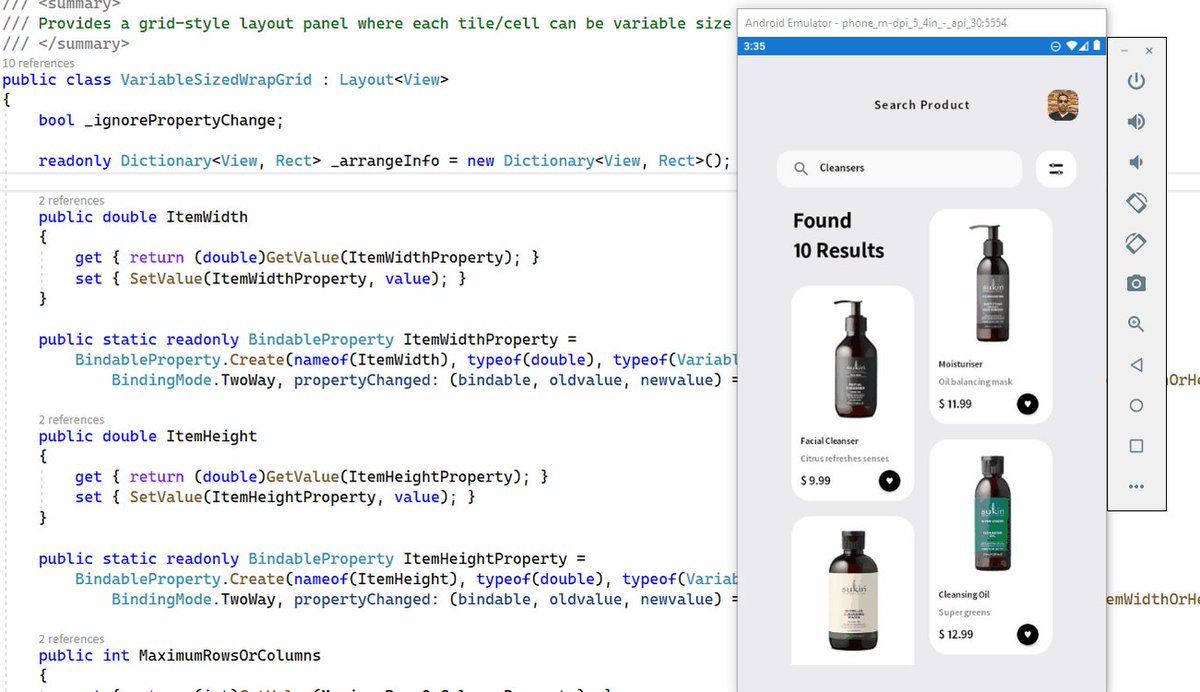
Task: Click 'ItemWidthProperty' in the static readonly declaration
Action: (480, 340)
